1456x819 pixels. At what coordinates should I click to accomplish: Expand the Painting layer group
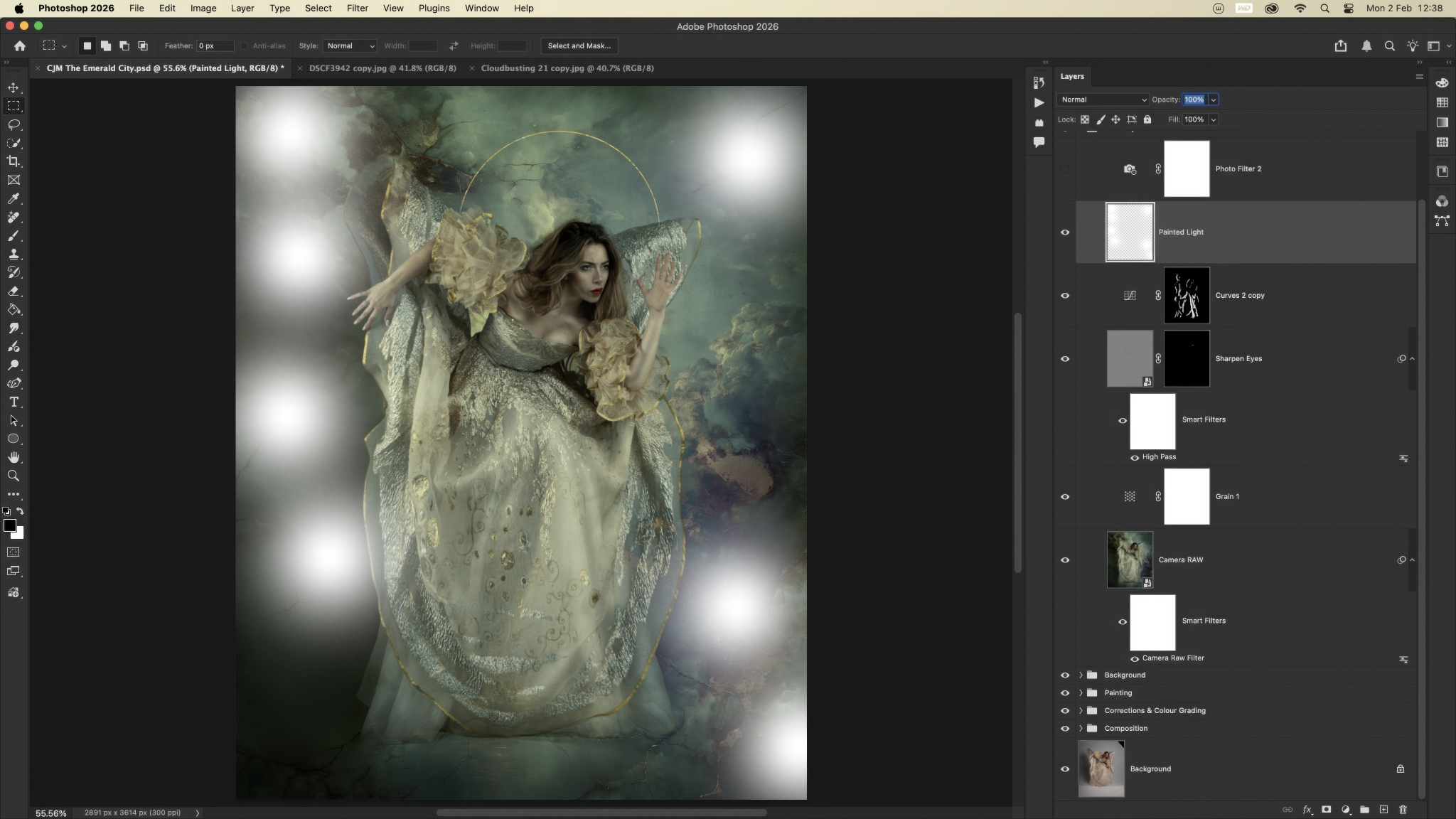(x=1081, y=692)
